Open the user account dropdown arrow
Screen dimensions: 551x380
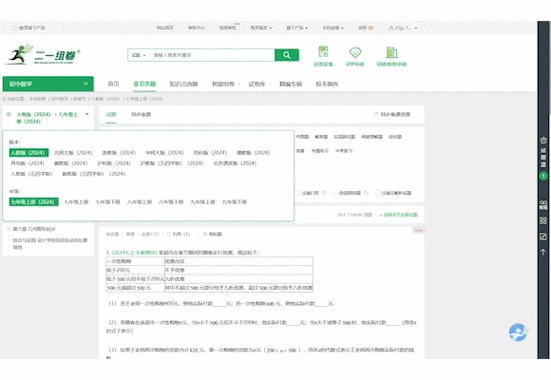coord(416,28)
